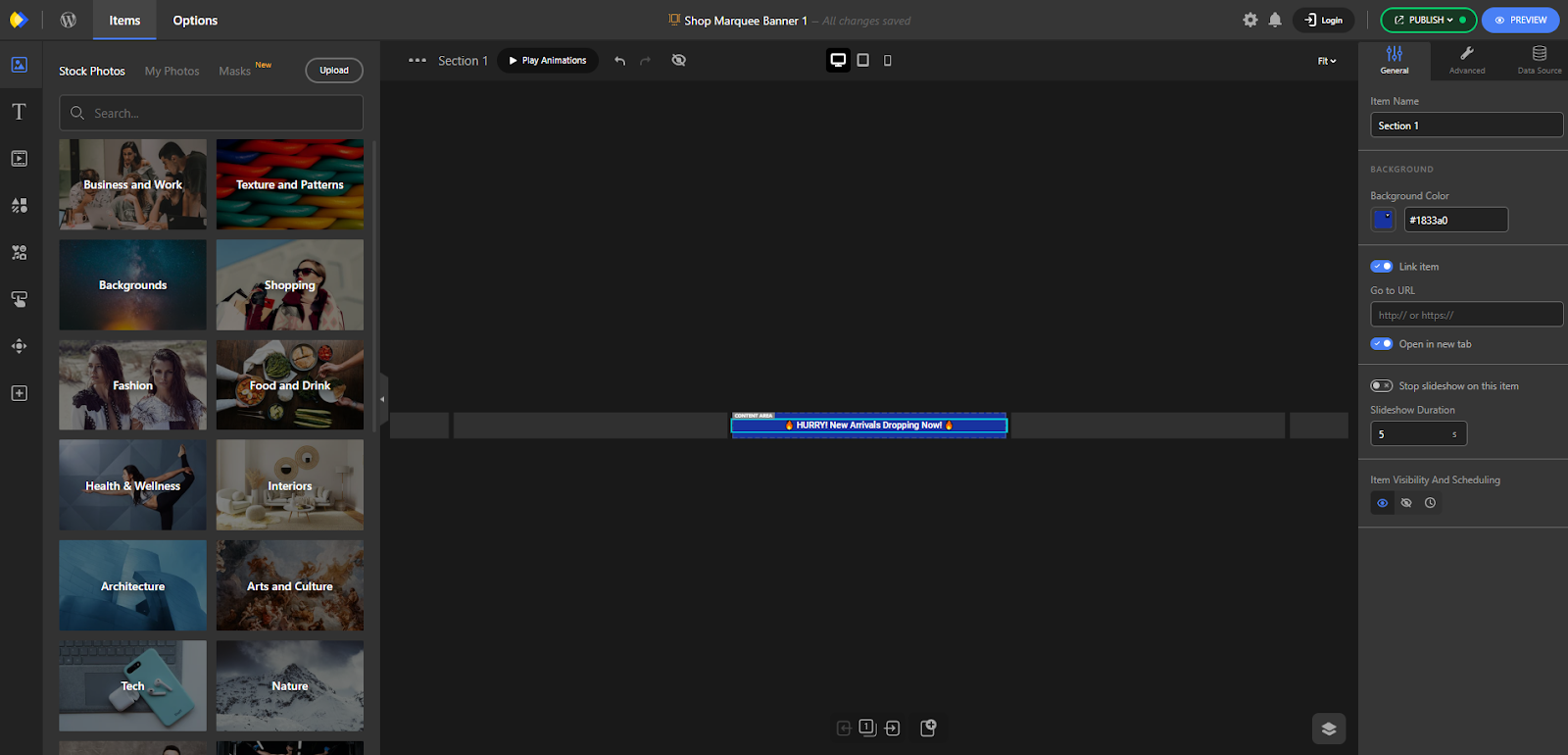Image resolution: width=1568 pixels, height=755 pixels.
Task: Click the Item Name field
Action: pos(1466,126)
